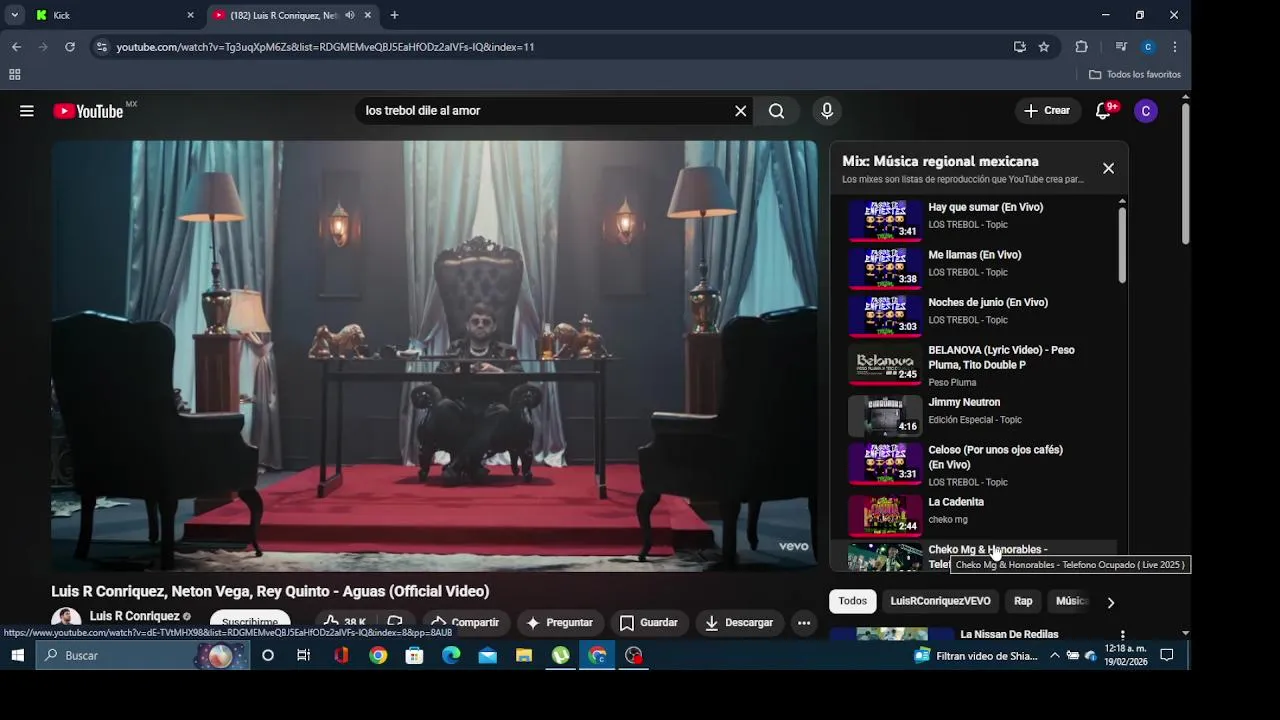Like the video (38 K)
Image resolution: width=1280 pixels, height=720 pixels.
pyautogui.click(x=345, y=622)
